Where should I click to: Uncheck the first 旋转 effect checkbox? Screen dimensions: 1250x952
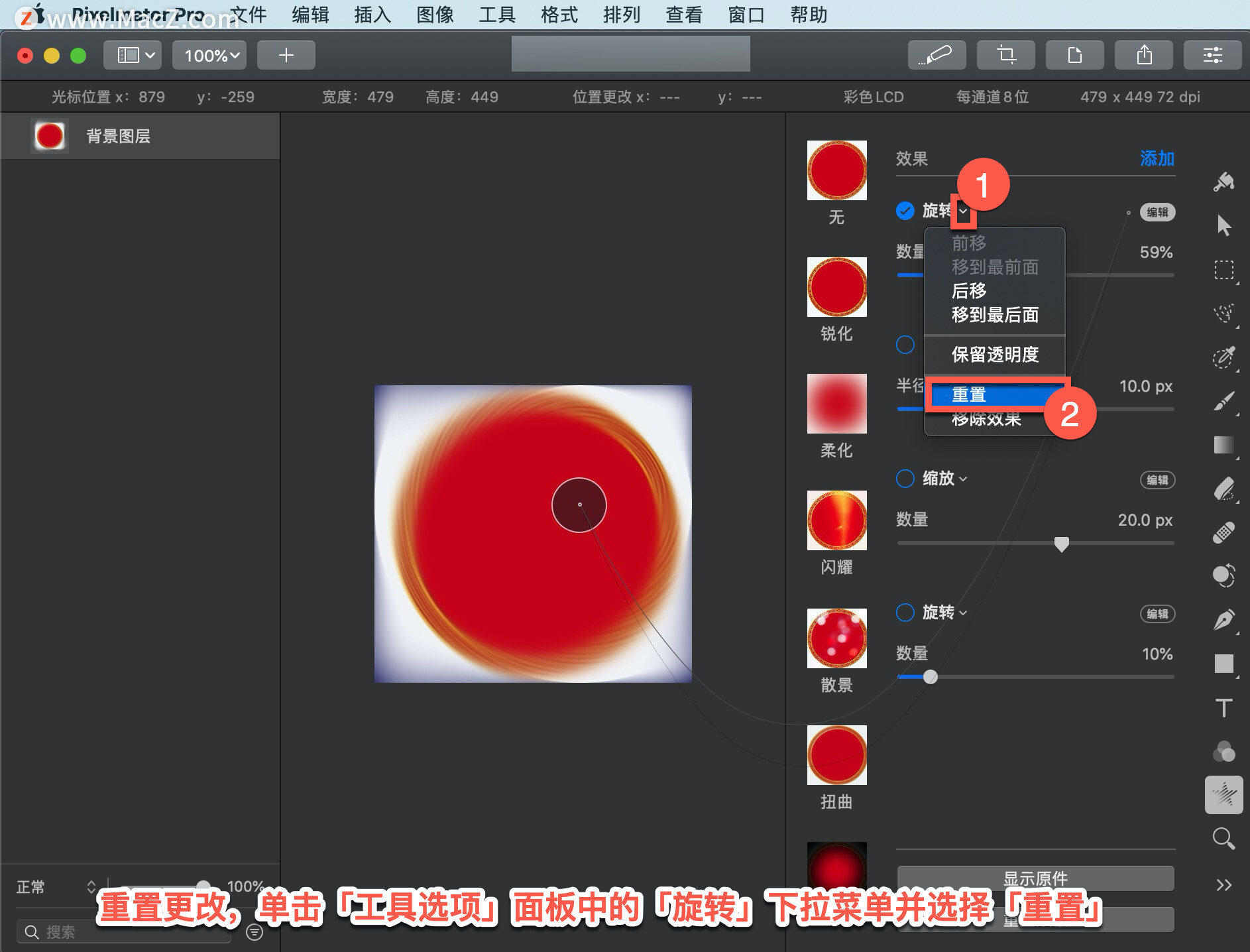point(905,211)
